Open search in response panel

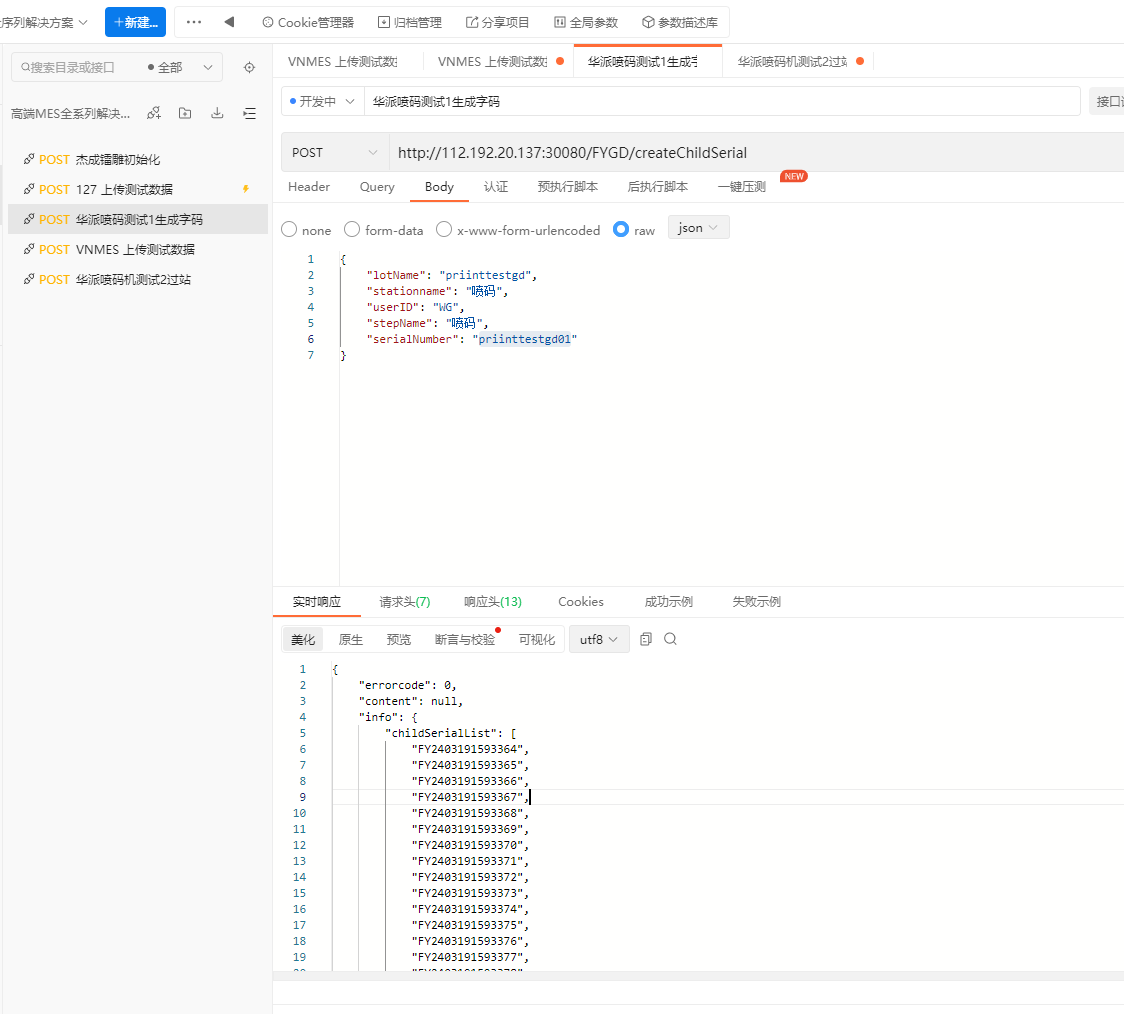pyautogui.click(x=670, y=639)
